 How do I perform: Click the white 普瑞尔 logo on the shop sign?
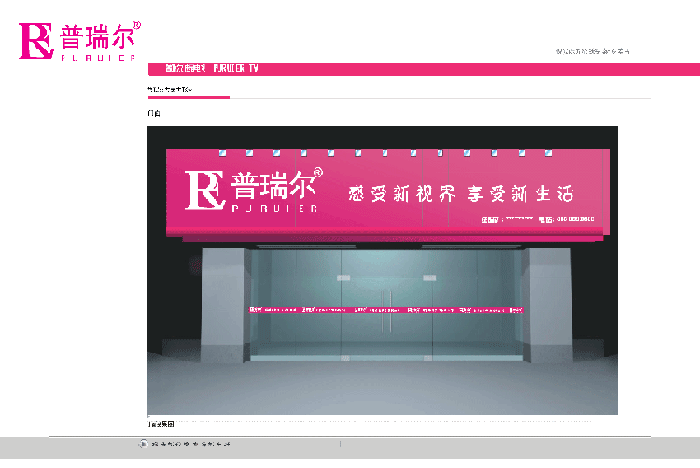coord(254,189)
